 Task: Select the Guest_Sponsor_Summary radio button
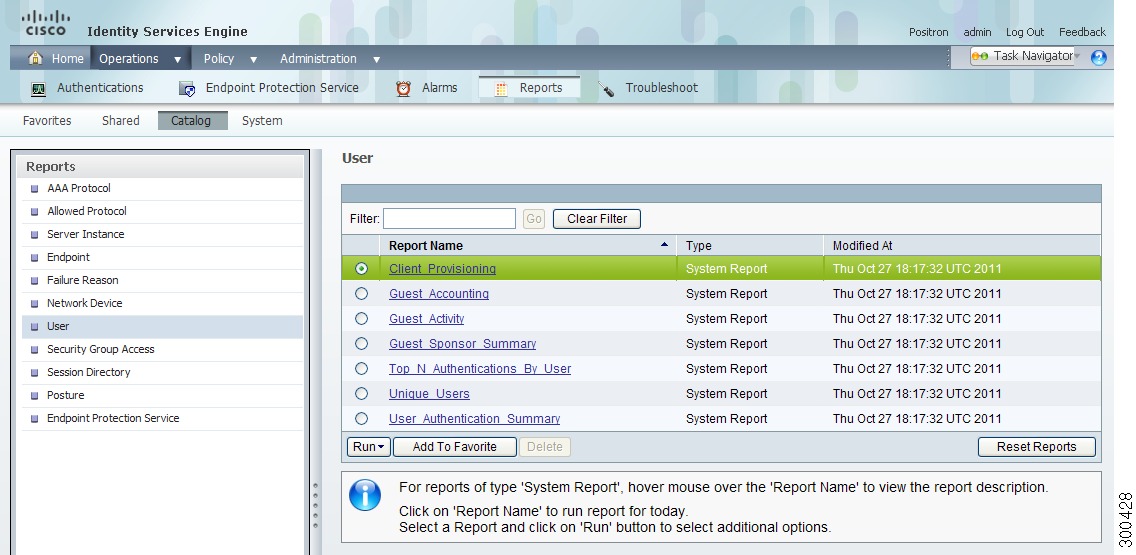362,343
